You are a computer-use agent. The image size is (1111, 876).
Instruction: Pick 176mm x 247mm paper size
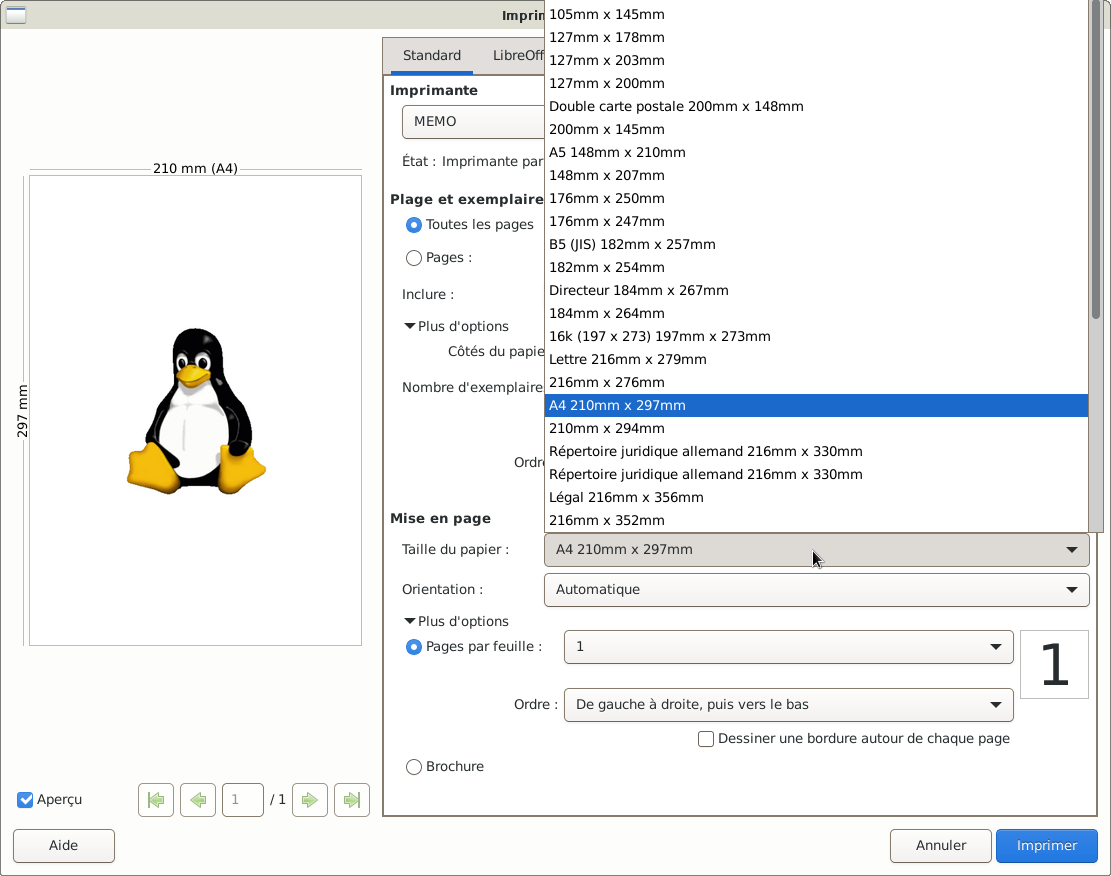pos(816,222)
